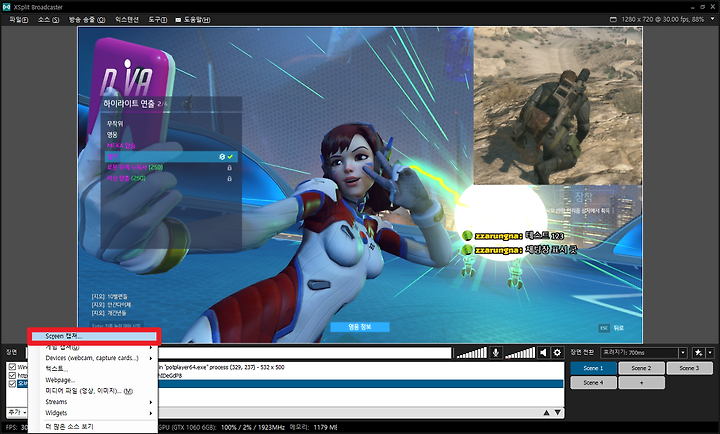Click the XSplit Broadcaster logo icon
Viewport: 720px width, 434px height.
(x=6, y=6)
